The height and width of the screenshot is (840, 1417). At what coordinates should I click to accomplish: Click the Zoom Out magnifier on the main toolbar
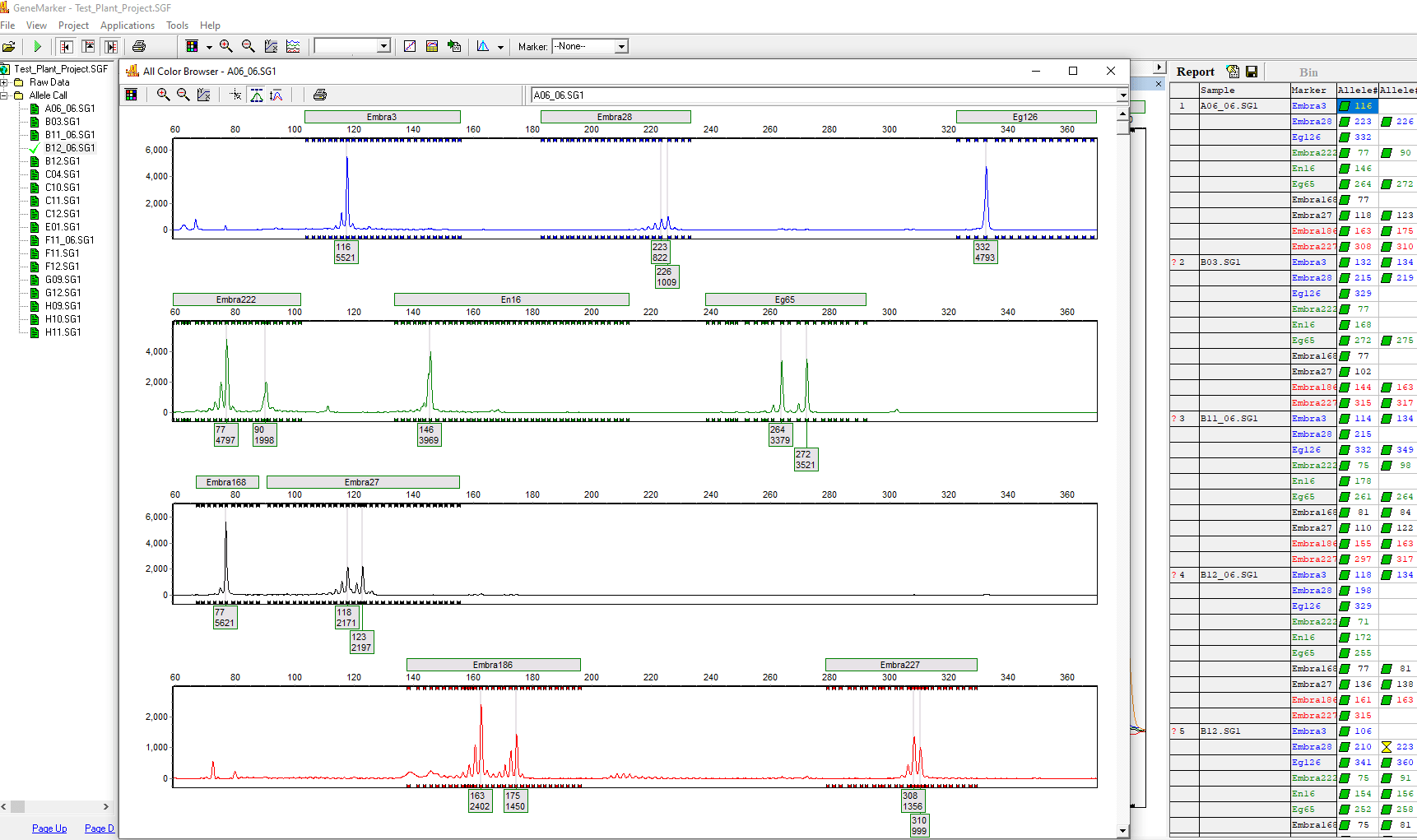[x=248, y=46]
